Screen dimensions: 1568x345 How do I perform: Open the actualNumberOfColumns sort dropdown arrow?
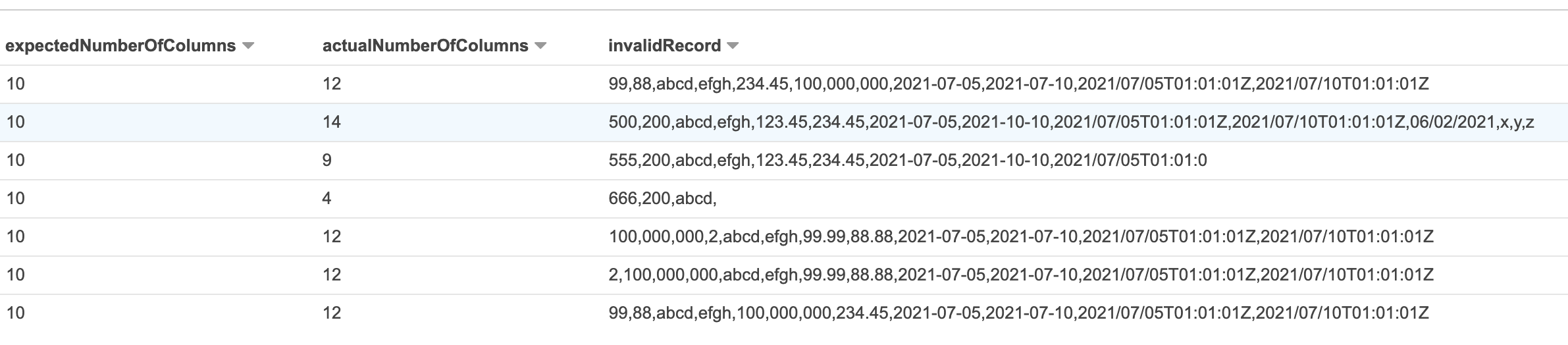coord(540,46)
